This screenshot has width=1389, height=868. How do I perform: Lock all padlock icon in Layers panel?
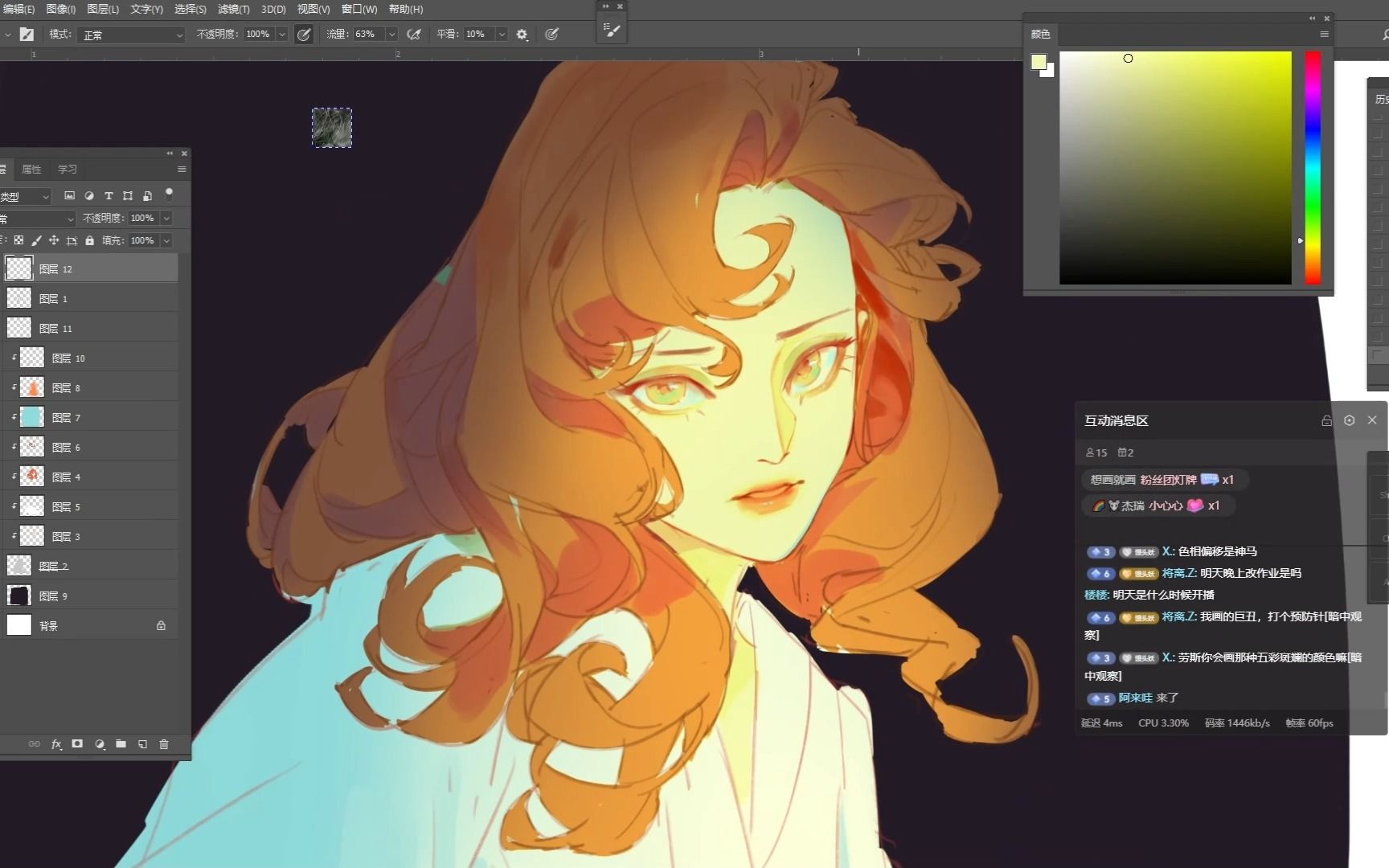[x=89, y=240]
